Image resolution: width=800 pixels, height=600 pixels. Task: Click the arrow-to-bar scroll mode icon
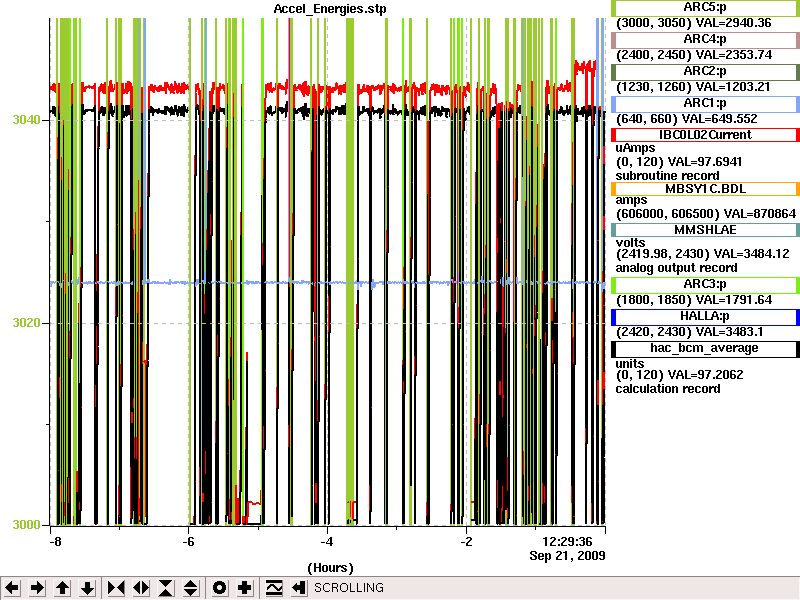click(299, 588)
